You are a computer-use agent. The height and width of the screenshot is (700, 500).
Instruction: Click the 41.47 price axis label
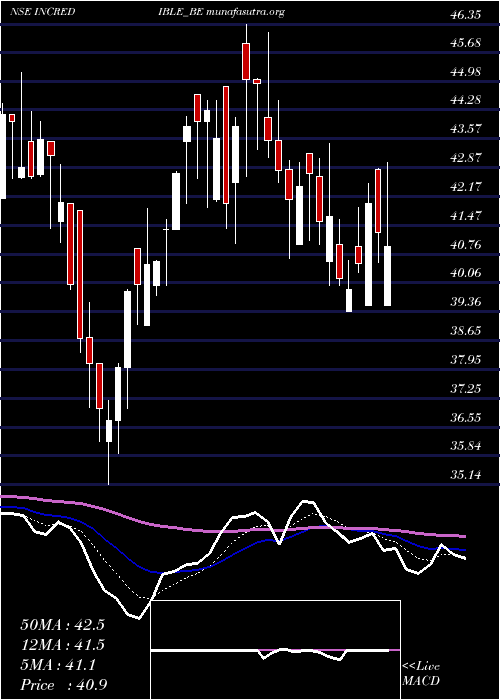(x=465, y=216)
